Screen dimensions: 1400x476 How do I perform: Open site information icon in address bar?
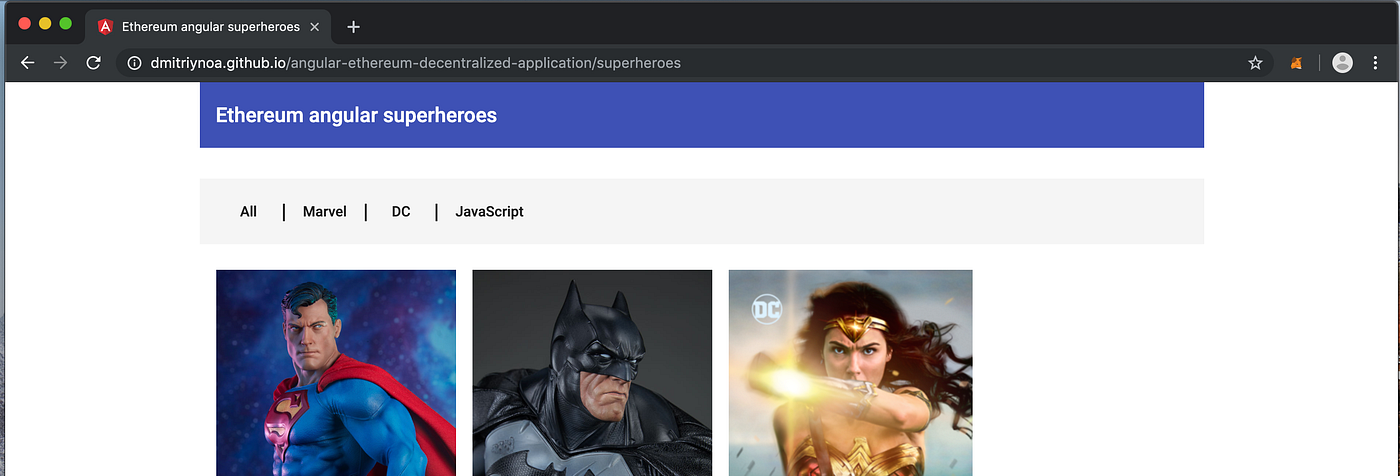pos(135,63)
